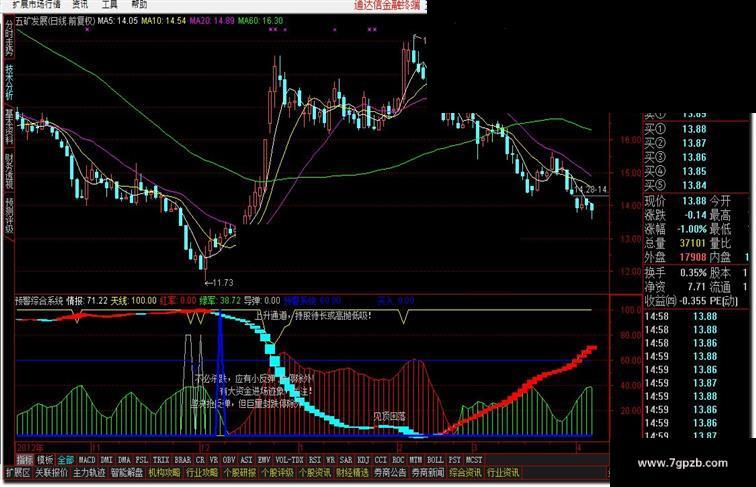Switch indicator to CCI
This screenshot has height=487, width=756.
click(x=380, y=460)
